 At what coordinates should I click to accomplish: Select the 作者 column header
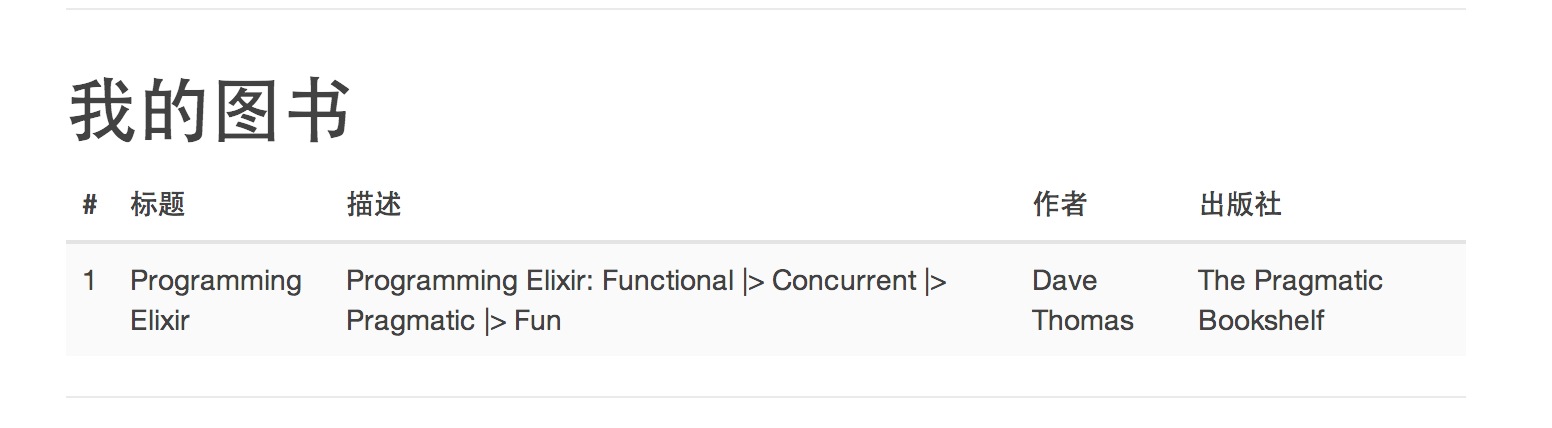coord(1059,205)
